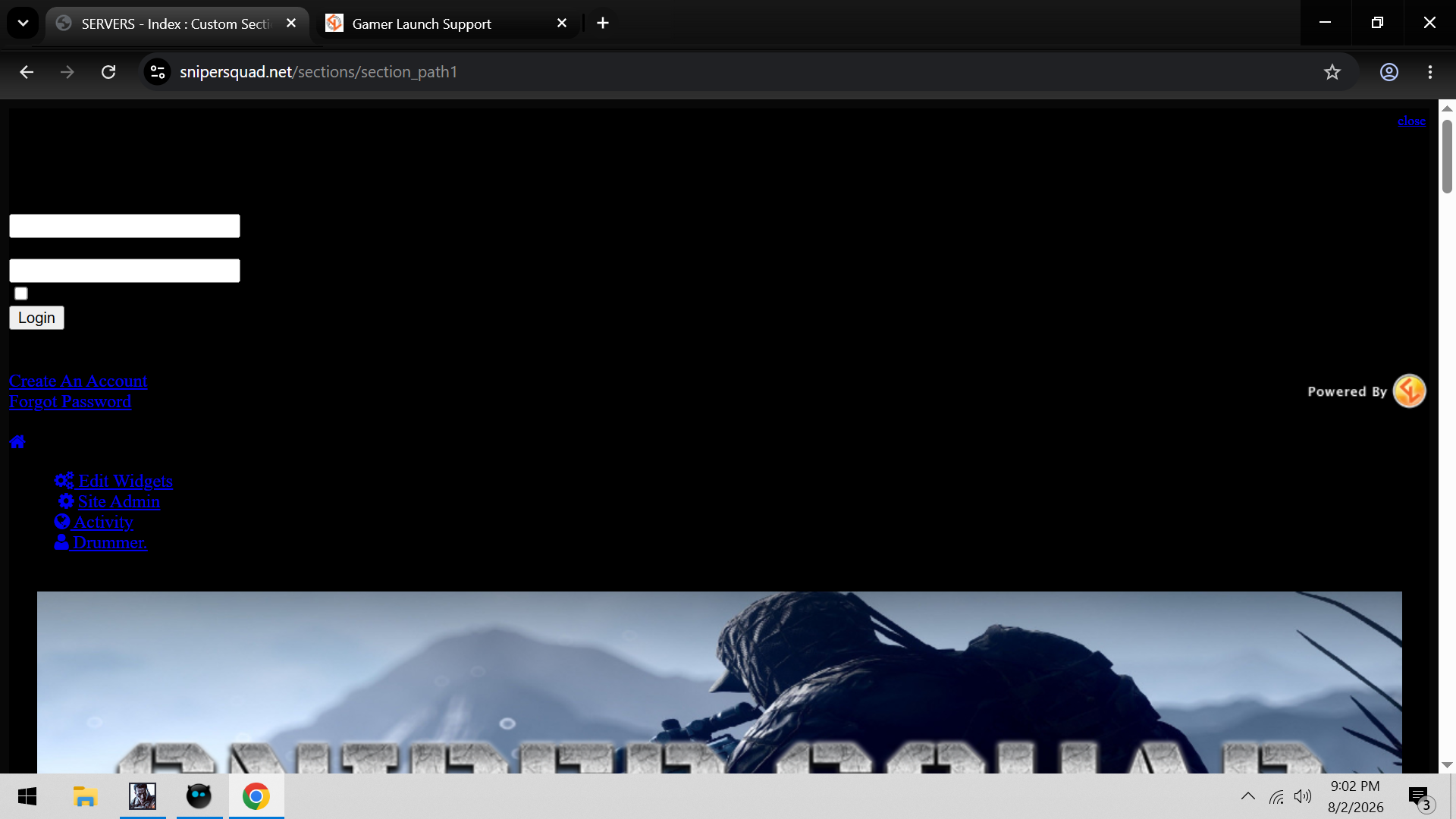Click the Gamer Launch logo beside Powered By

point(1409,391)
